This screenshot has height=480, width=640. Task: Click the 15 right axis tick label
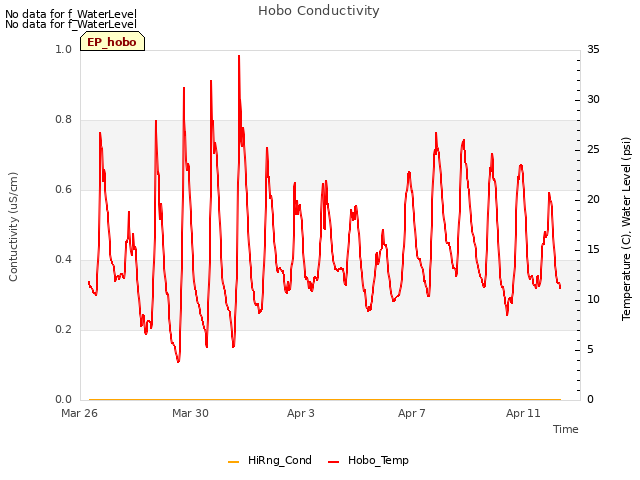click(593, 250)
